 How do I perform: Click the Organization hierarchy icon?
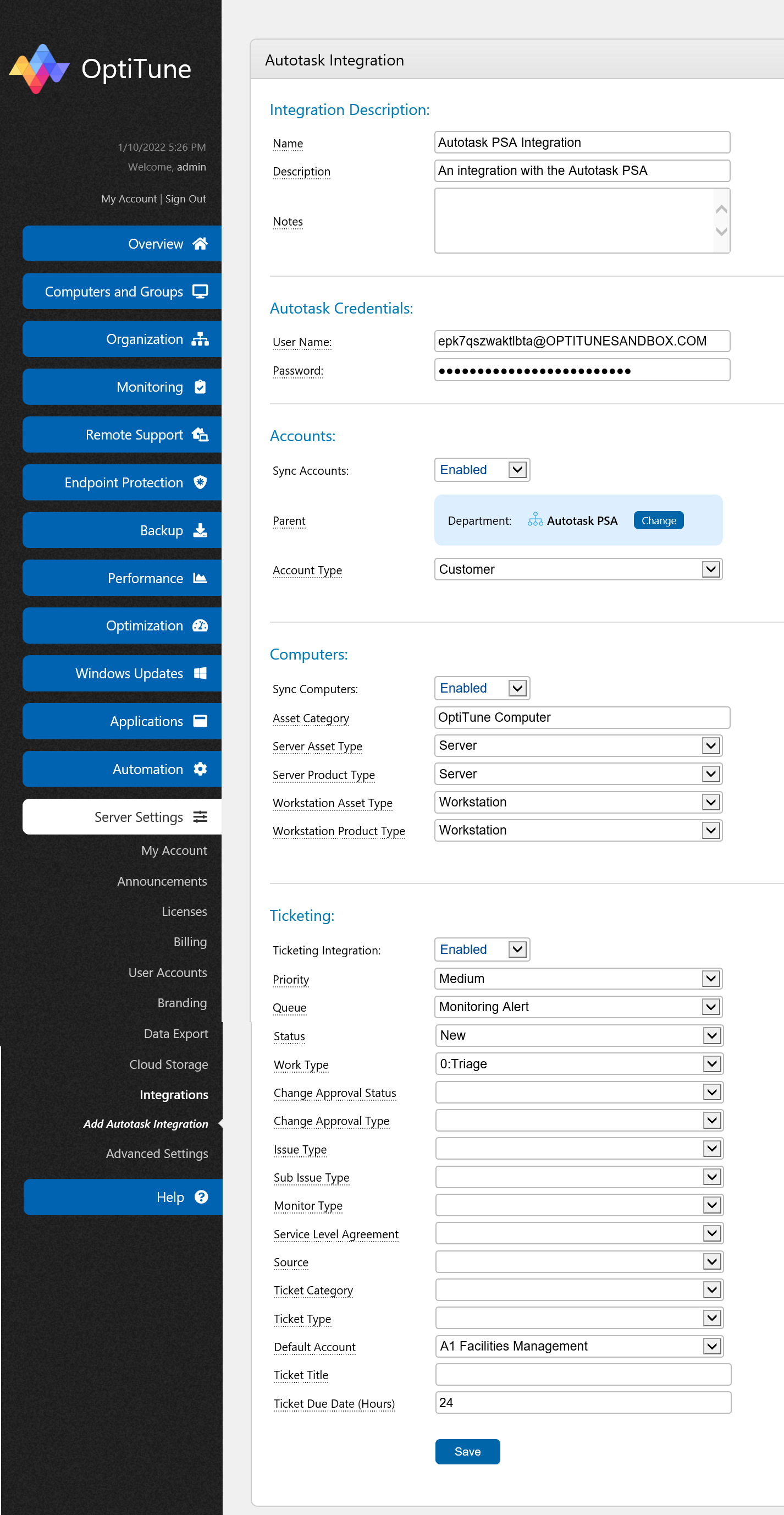[200, 339]
